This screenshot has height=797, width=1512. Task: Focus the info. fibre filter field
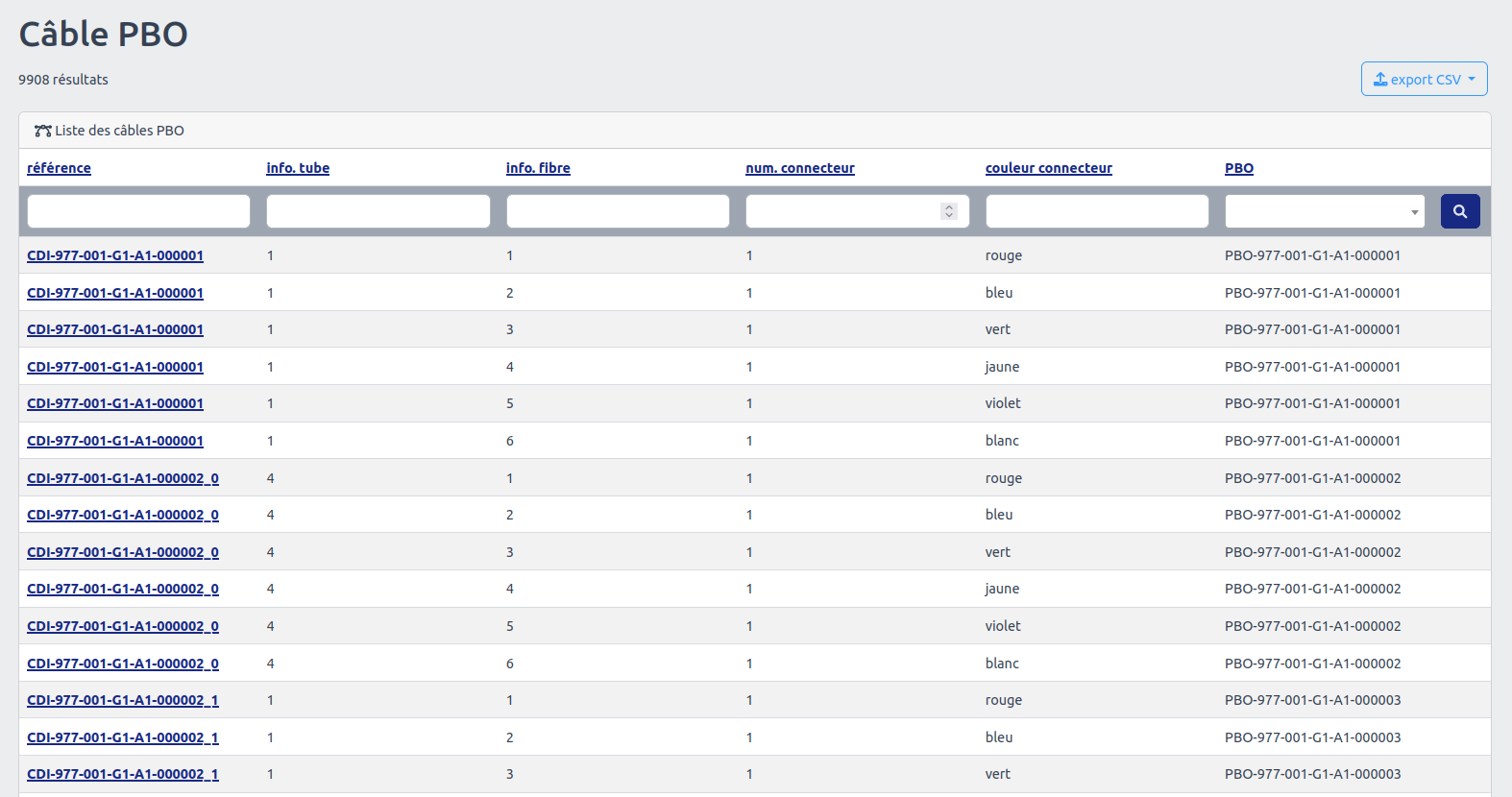click(618, 211)
